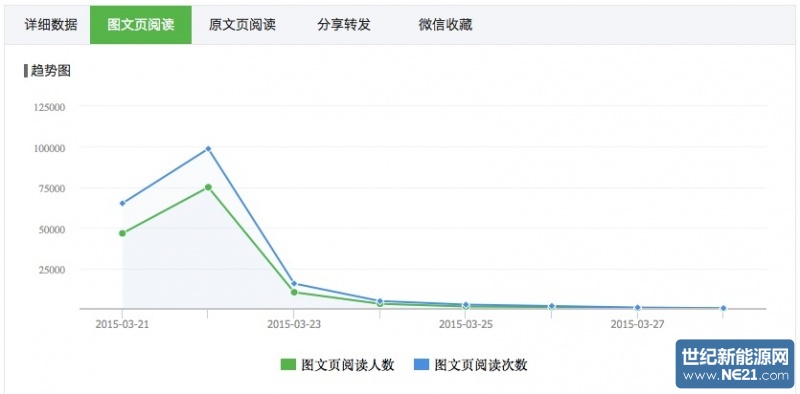This screenshot has width=800, height=394.
Task: Click blue data point on 2015-03-21
Action: point(122,203)
